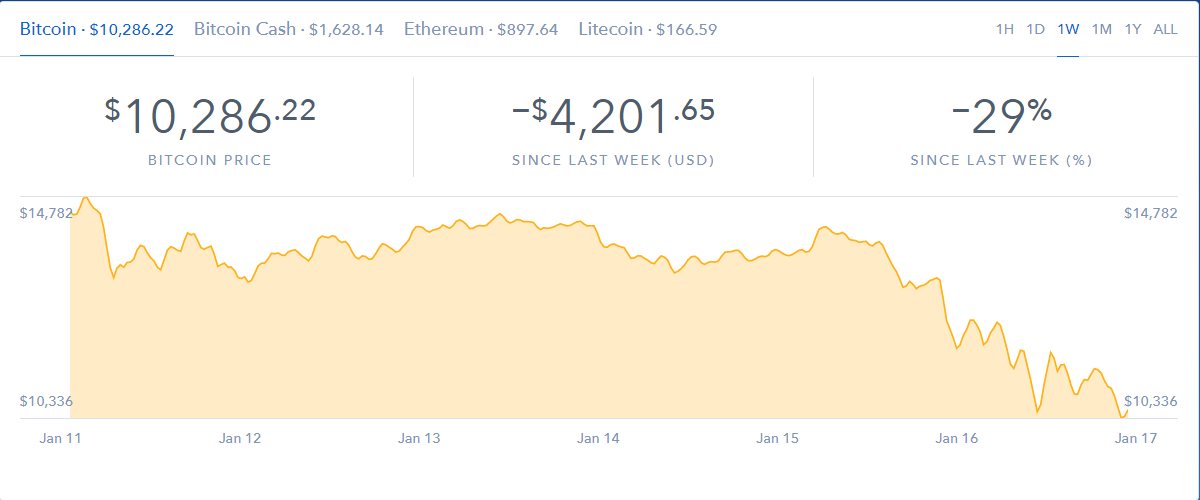Click the Jan 16 date marker
Image resolution: width=1200 pixels, height=500 pixels.
pyautogui.click(x=957, y=438)
